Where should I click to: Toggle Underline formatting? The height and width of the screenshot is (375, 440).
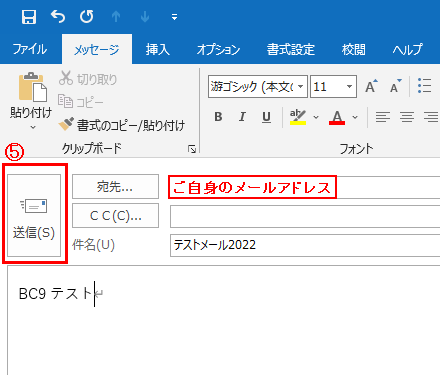point(266,117)
